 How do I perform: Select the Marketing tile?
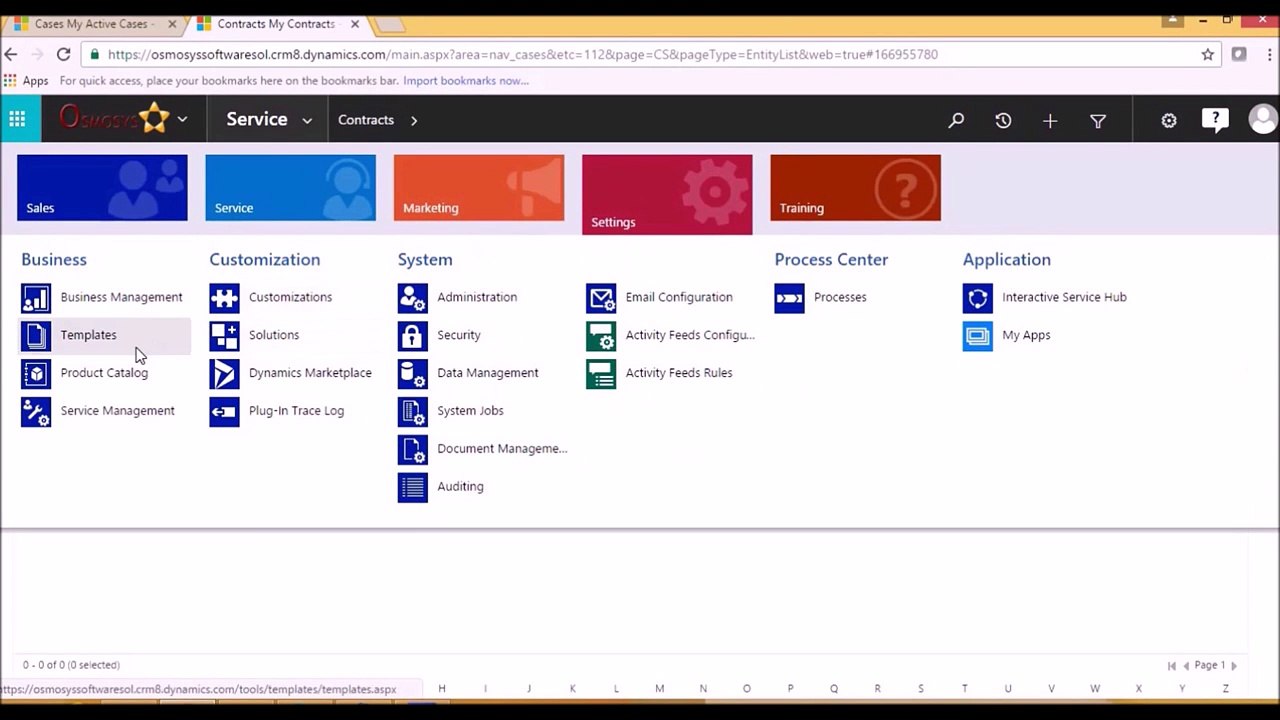pyautogui.click(x=479, y=188)
